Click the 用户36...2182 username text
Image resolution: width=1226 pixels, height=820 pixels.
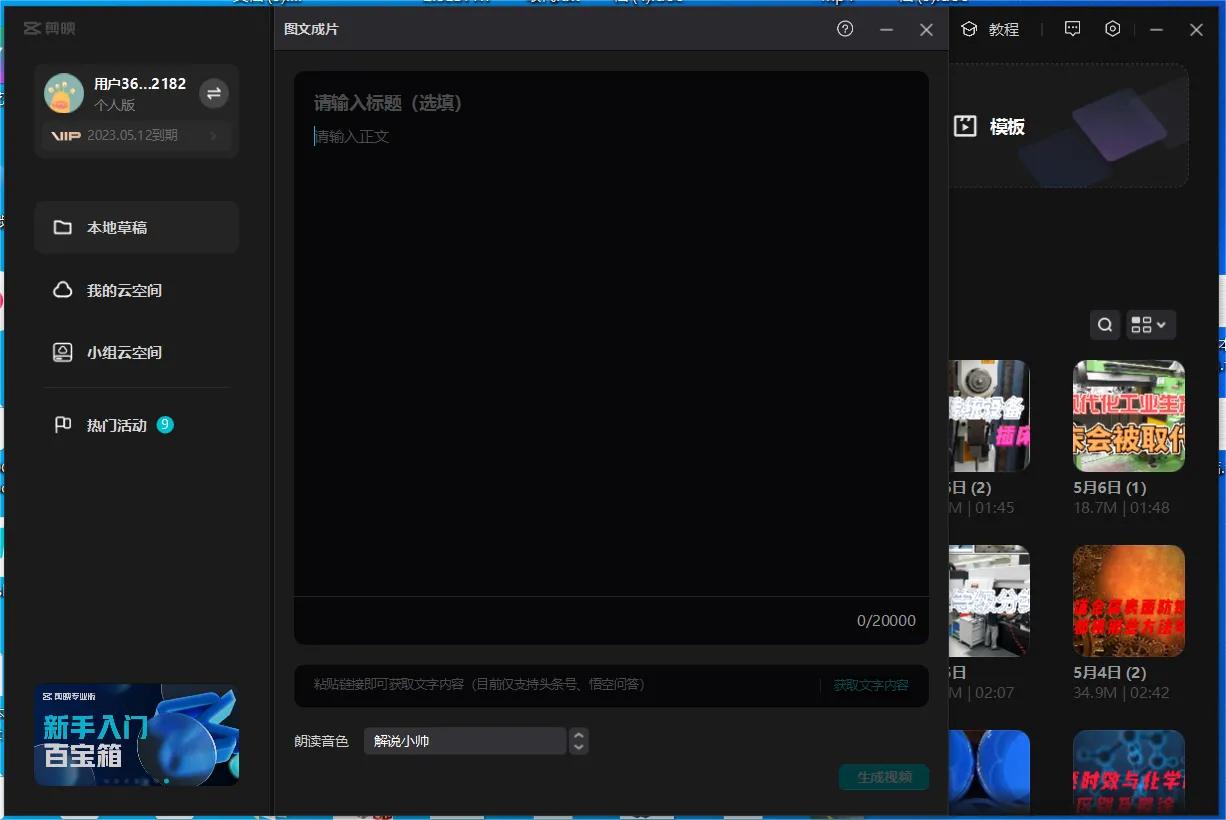(x=140, y=84)
